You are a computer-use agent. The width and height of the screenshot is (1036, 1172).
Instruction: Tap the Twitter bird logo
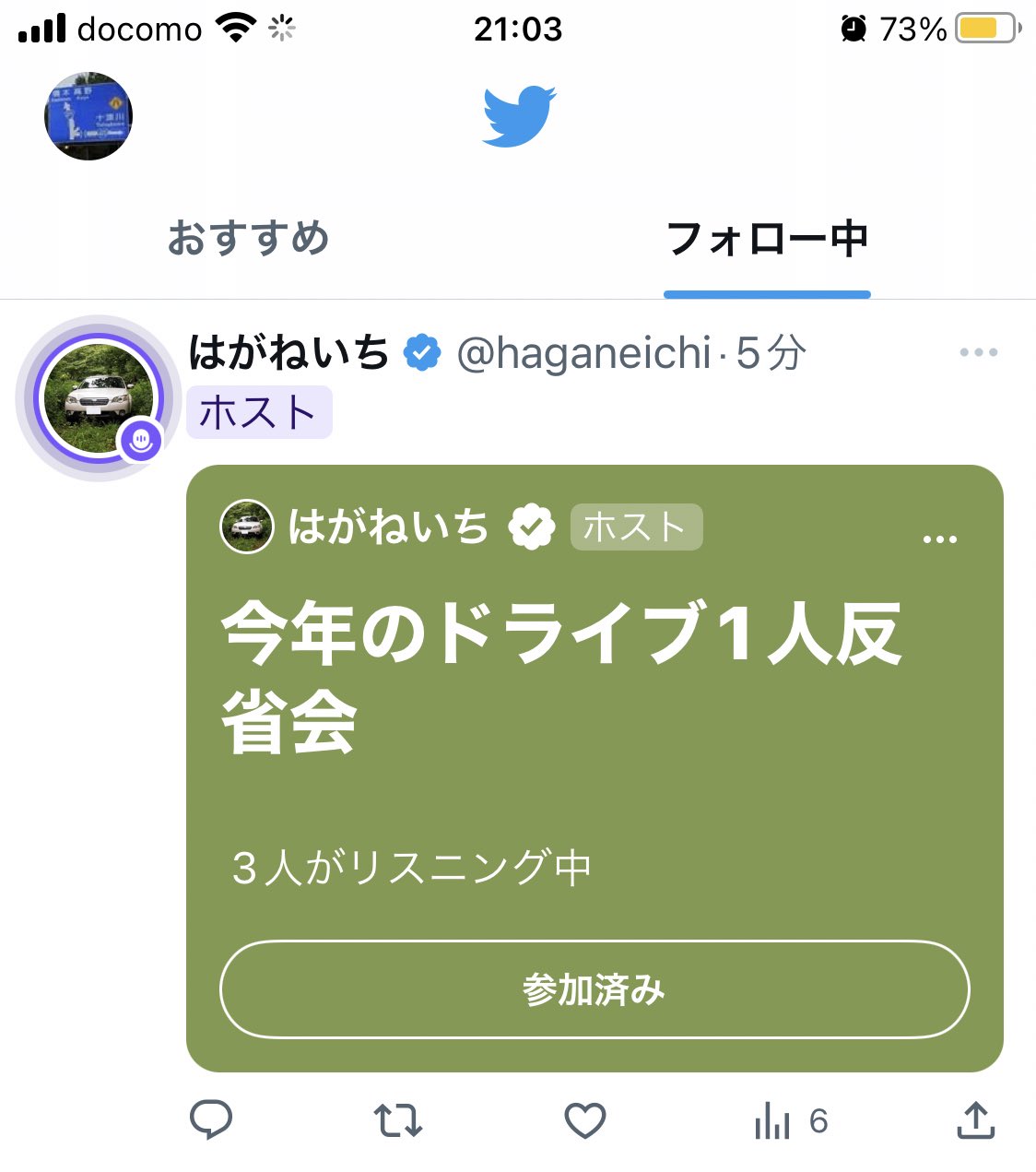coord(519,116)
